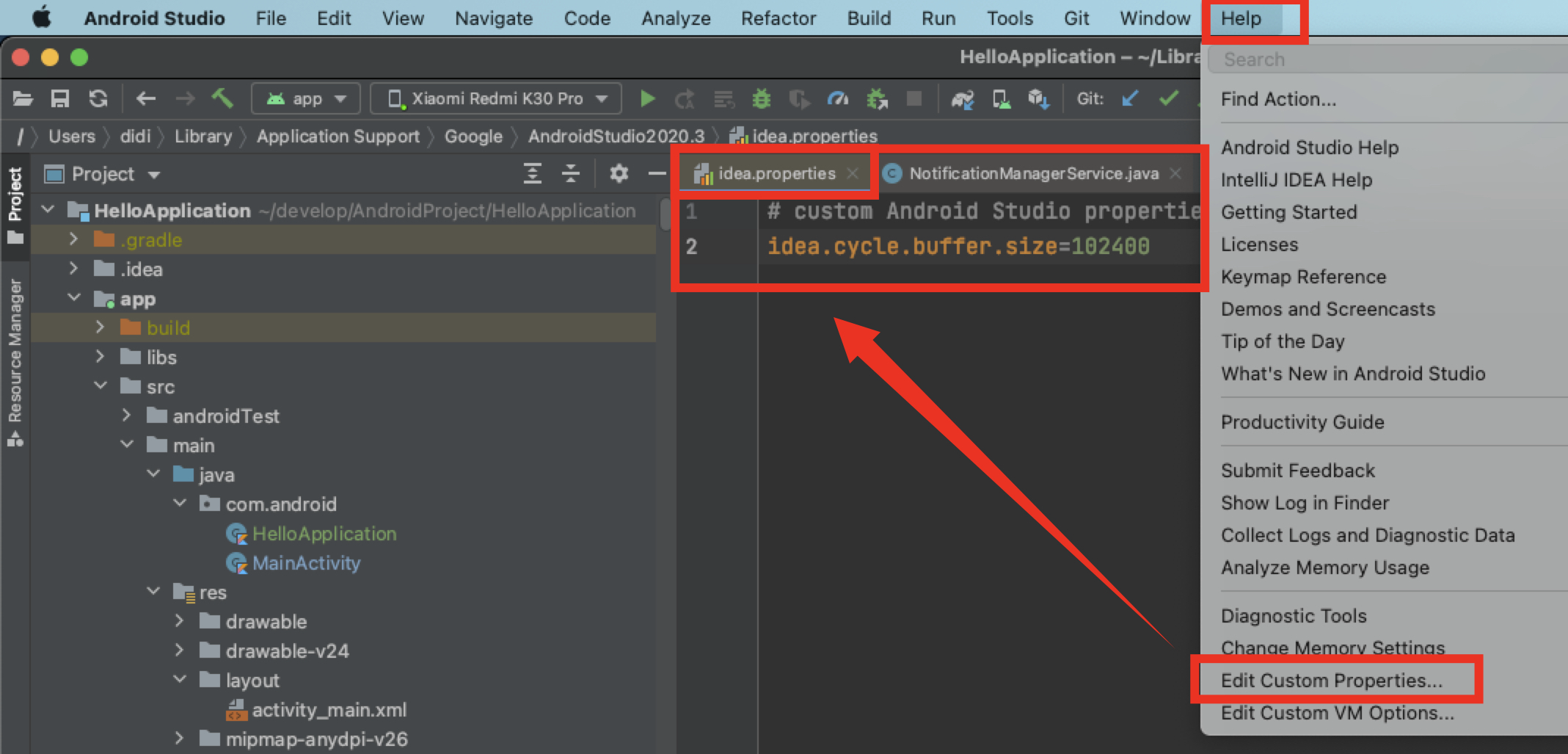Toggle the Project side tool window tab
1568x754 pixels.
click(15, 206)
